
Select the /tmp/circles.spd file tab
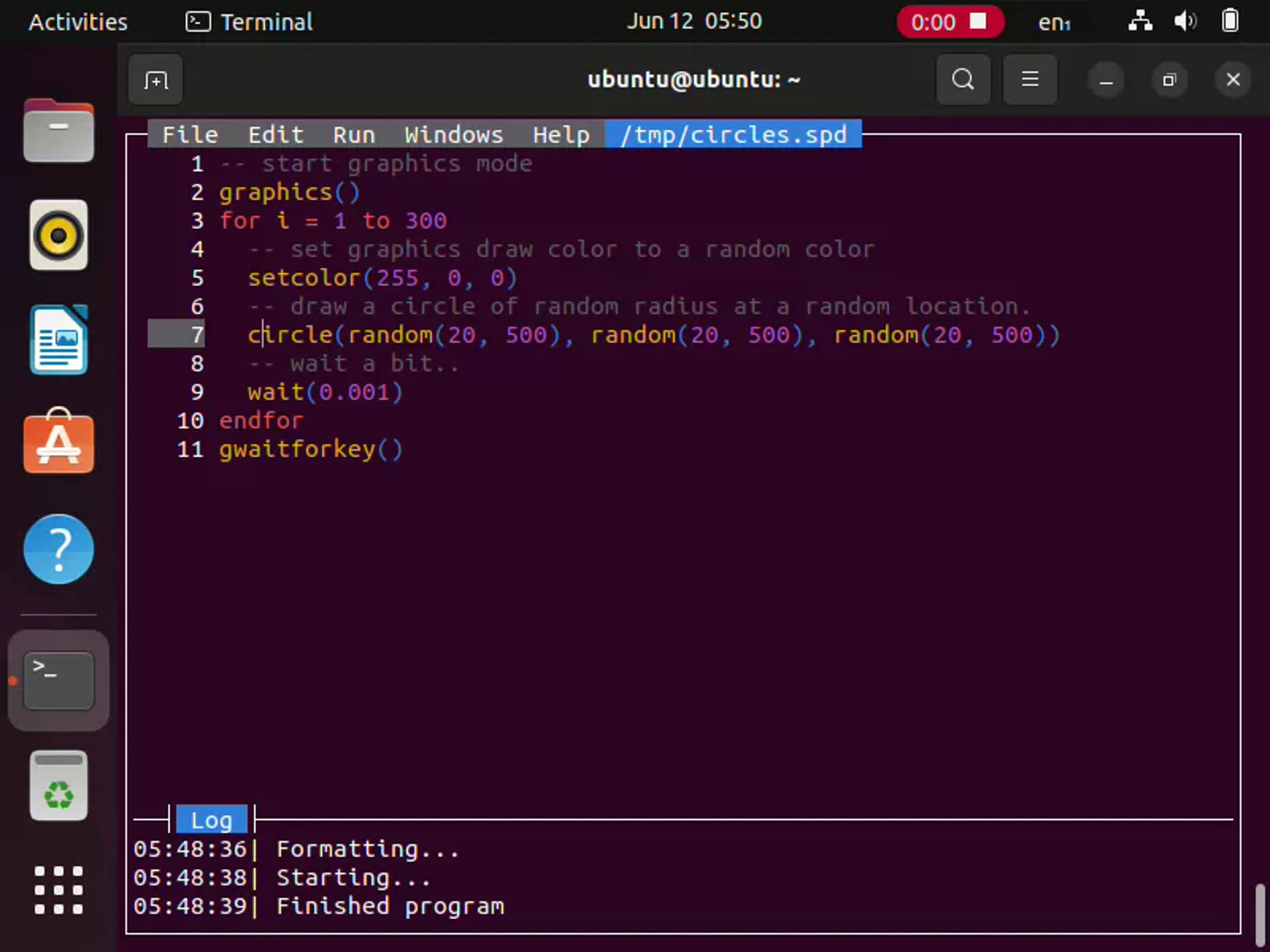click(733, 134)
